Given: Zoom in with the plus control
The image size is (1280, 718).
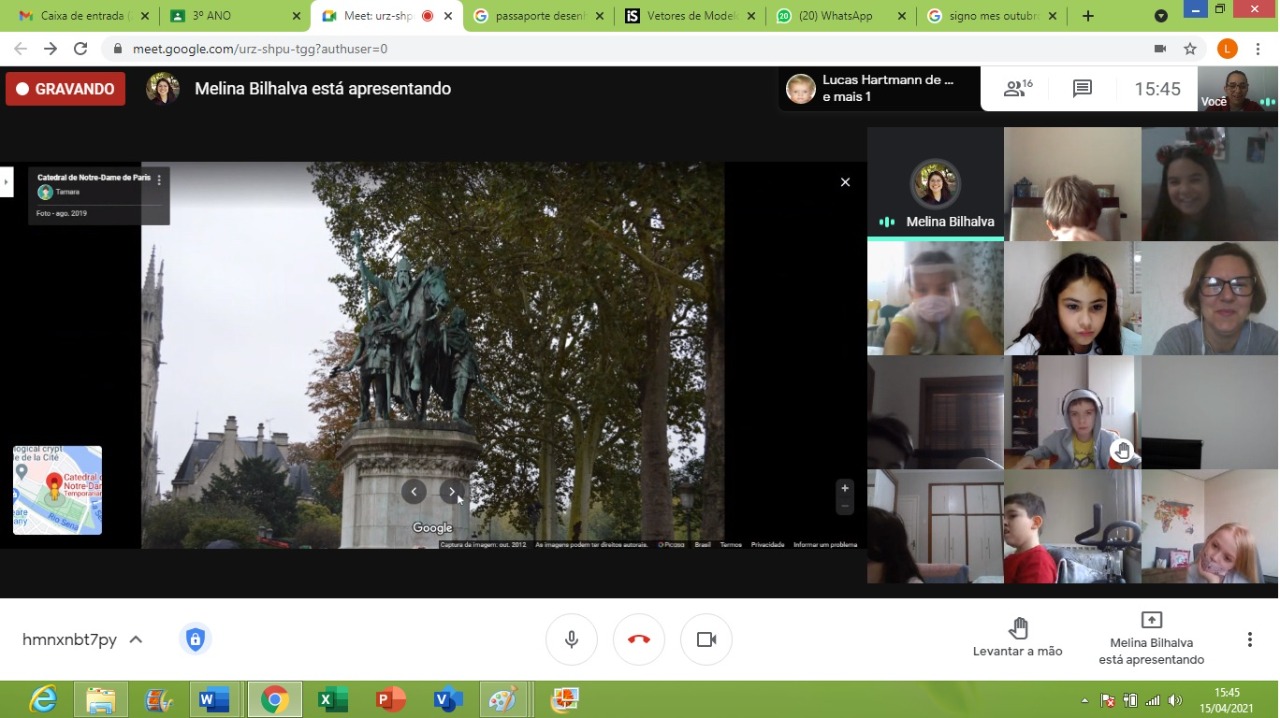Looking at the screenshot, I should click(845, 488).
